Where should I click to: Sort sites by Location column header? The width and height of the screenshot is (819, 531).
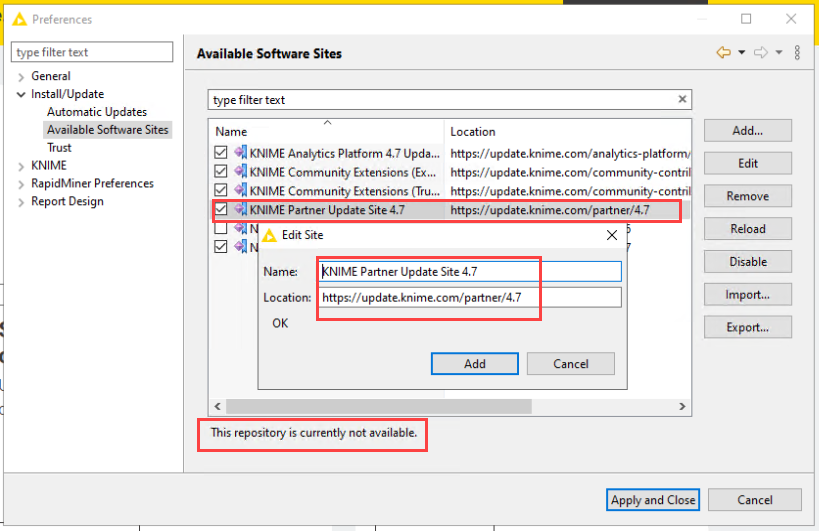(568, 132)
